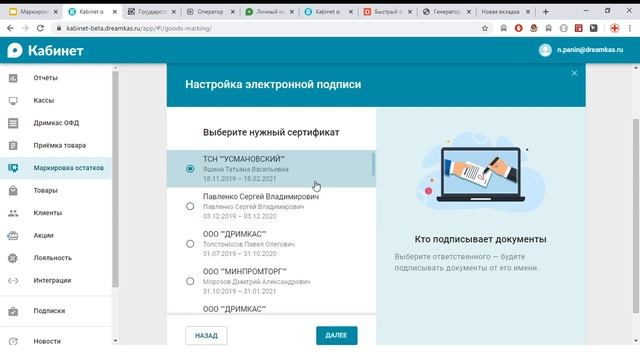
Task: Open Дримкас ОФД sidebar icon
Action: click(13, 123)
